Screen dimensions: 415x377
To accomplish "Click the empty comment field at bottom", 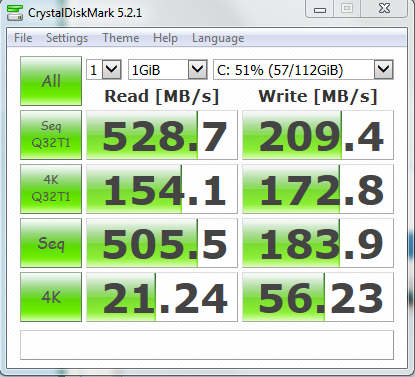I will [207, 345].
